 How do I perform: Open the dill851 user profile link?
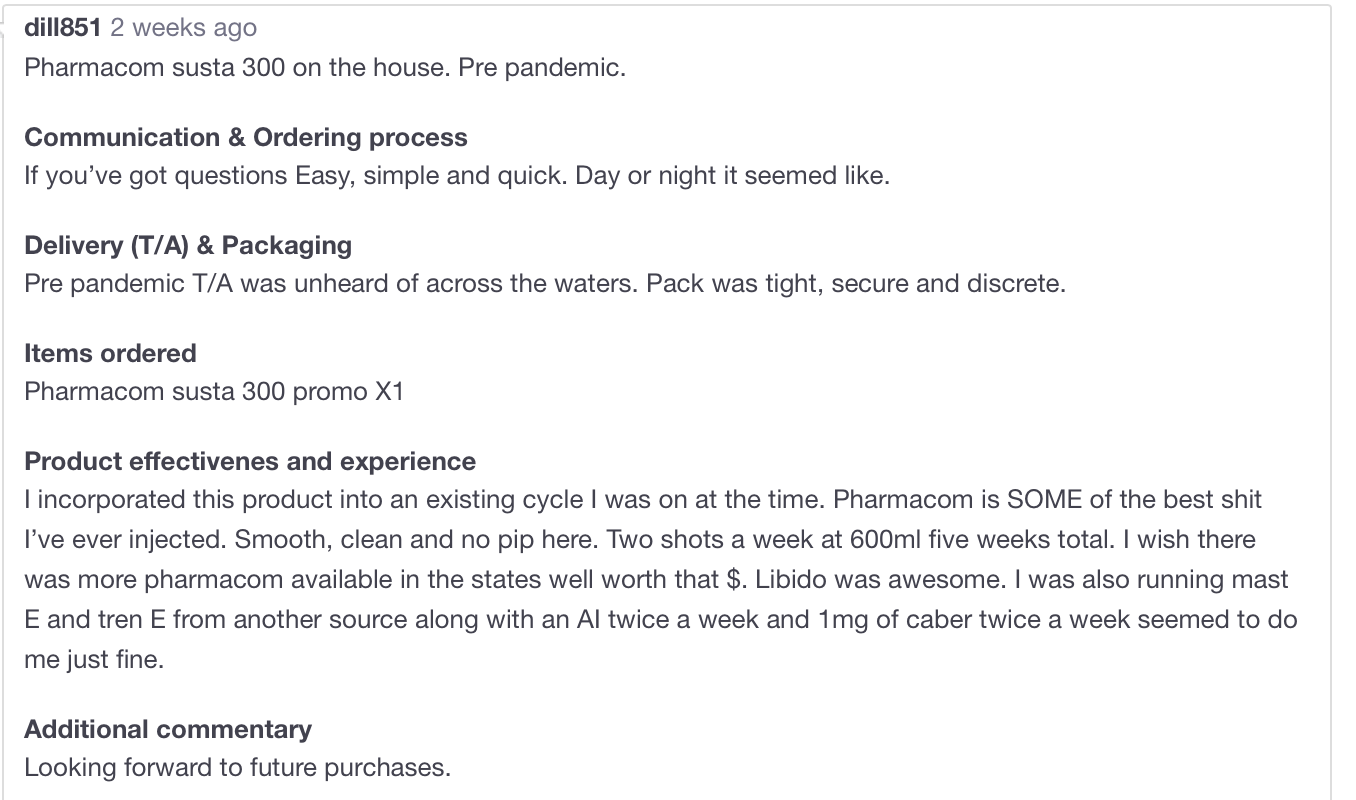(x=62, y=28)
